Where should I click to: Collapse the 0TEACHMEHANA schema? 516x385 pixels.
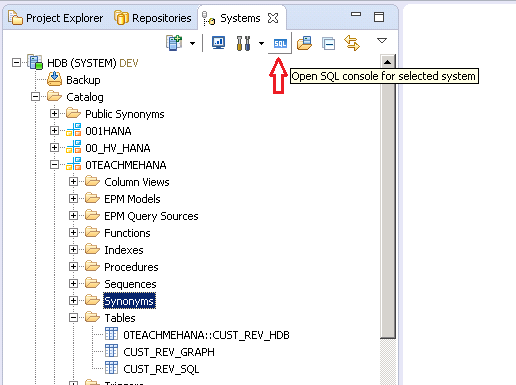click(54, 164)
